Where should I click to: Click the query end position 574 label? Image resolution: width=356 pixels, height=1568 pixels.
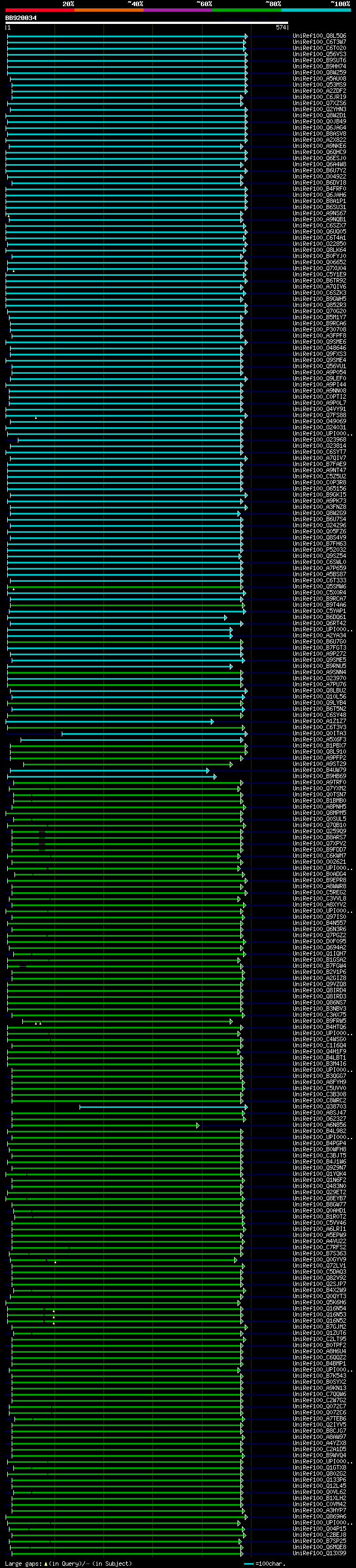(280, 27)
